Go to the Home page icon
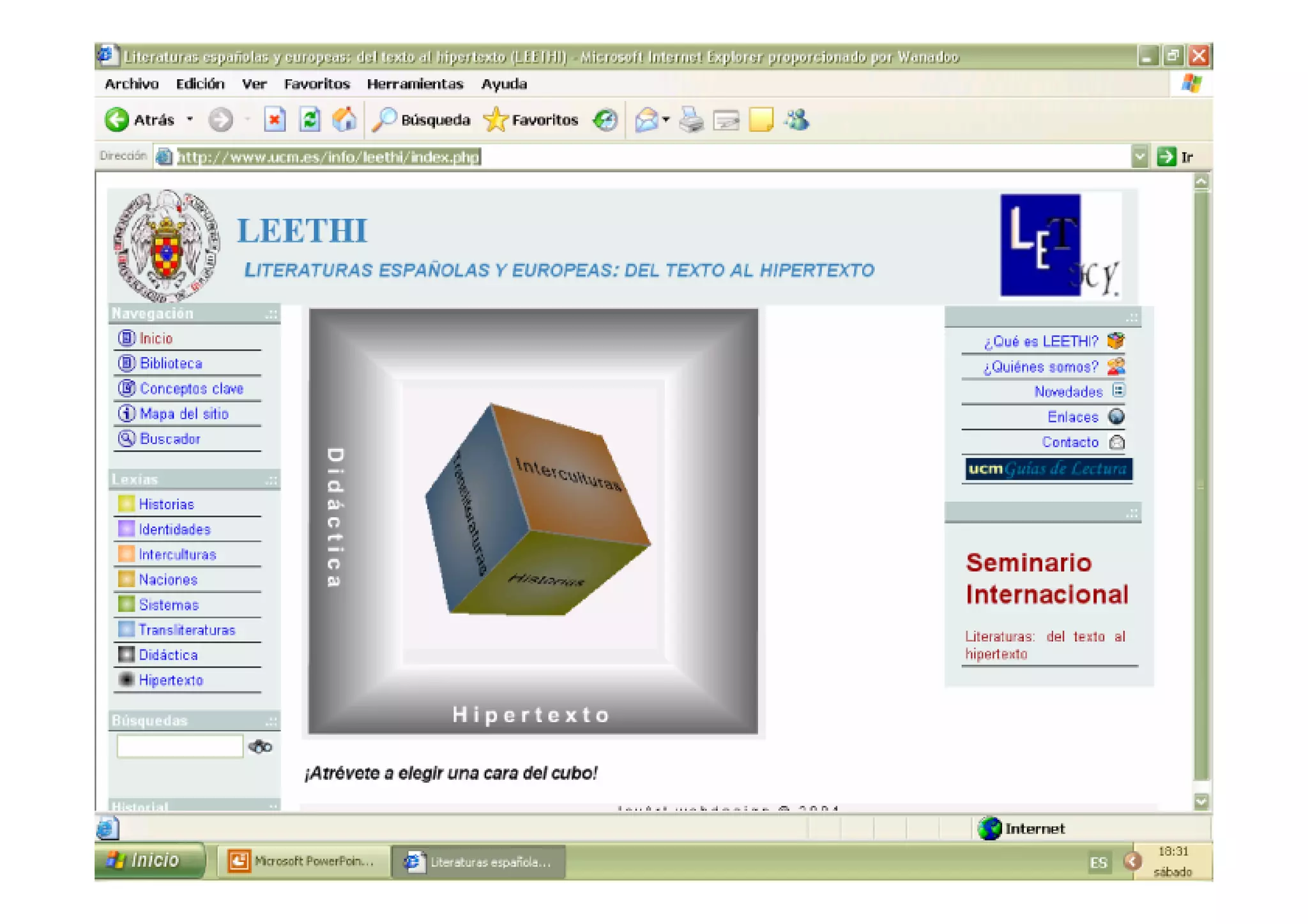This screenshot has width=1308, height=924. pyautogui.click(x=344, y=119)
